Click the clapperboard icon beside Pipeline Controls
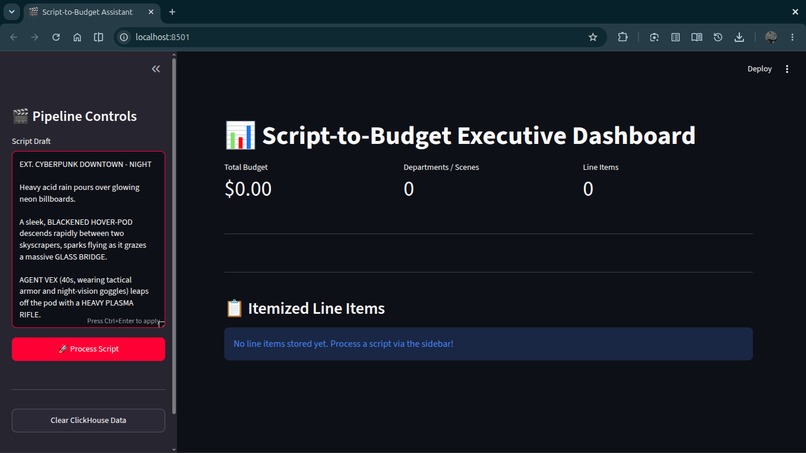This screenshot has height=453, width=806. 21,116
